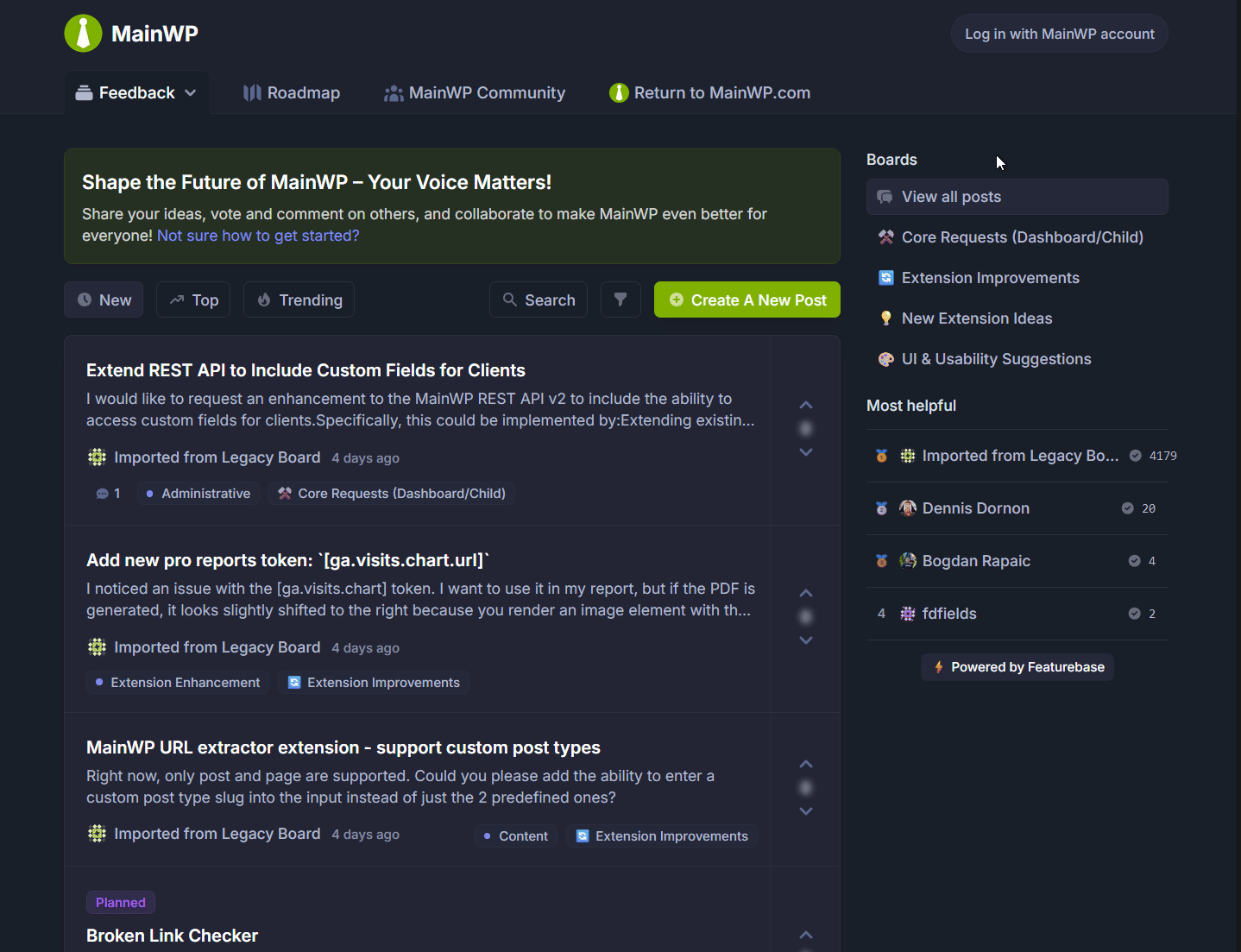
Task: Click the MainWP Community people icon
Action: point(394,92)
